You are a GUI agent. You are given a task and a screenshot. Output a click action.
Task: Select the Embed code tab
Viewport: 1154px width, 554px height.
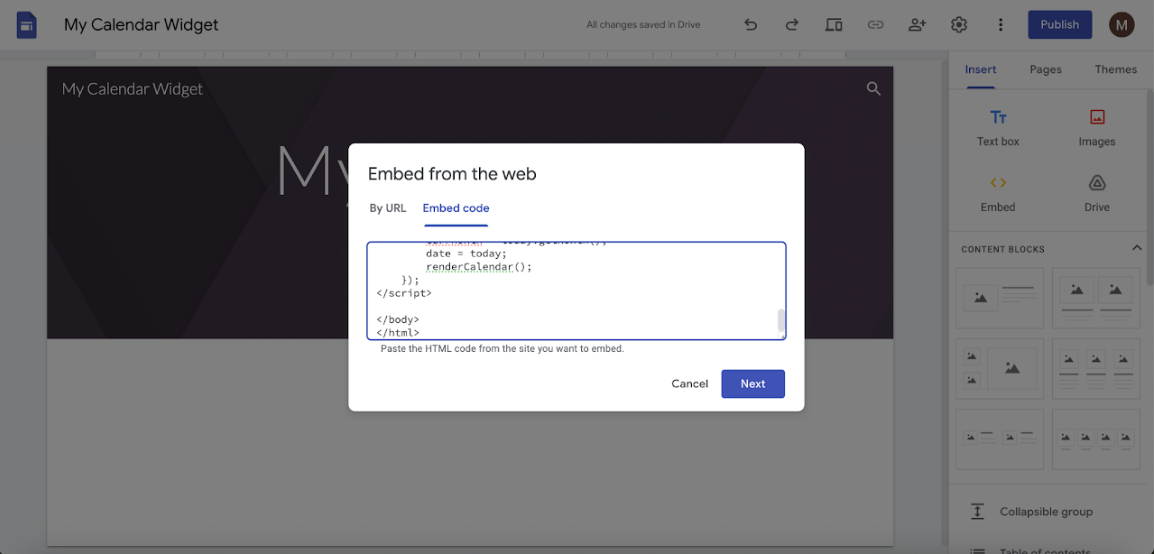[x=456, y=208]
